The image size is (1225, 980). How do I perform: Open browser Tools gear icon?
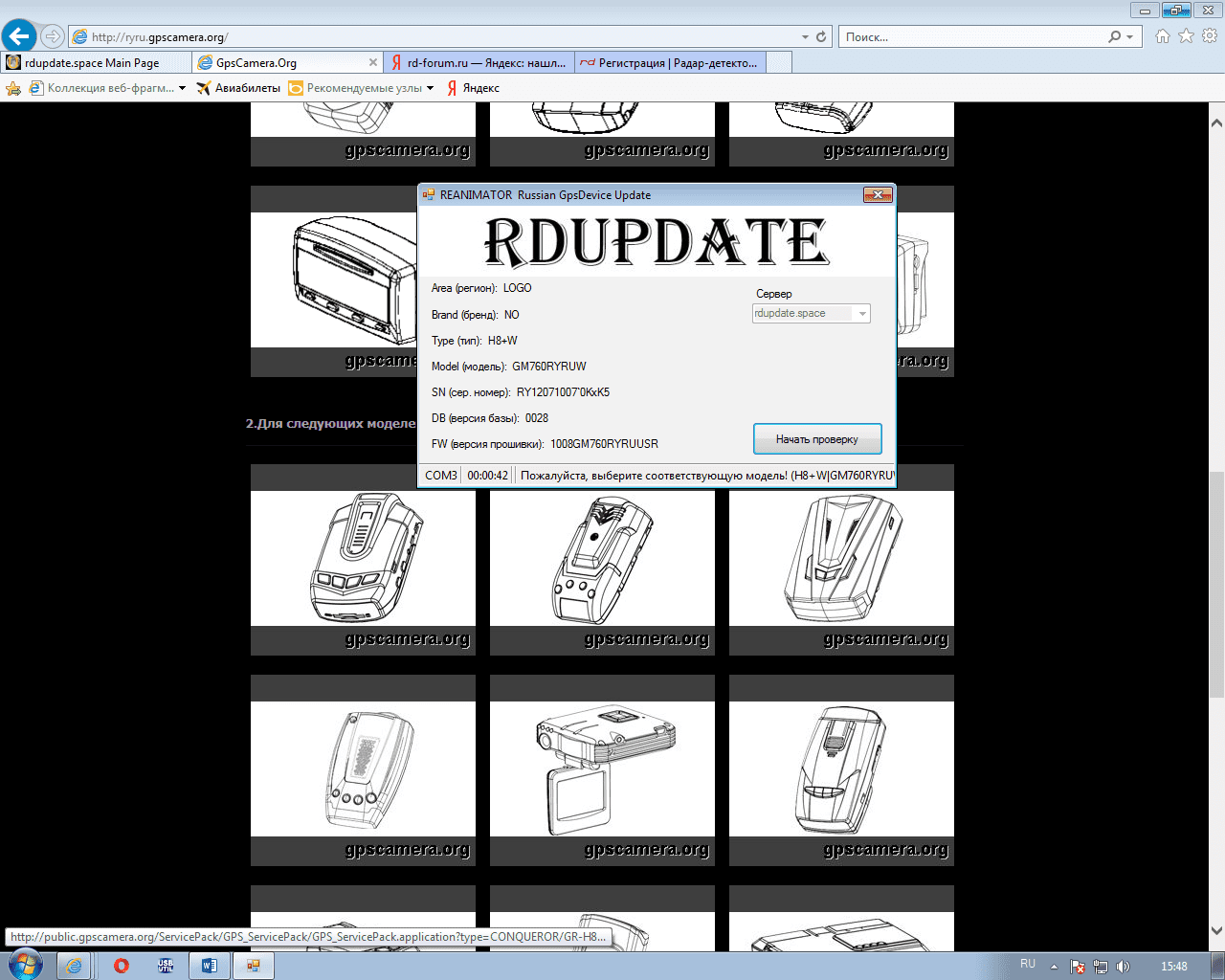coord(1210,36)
